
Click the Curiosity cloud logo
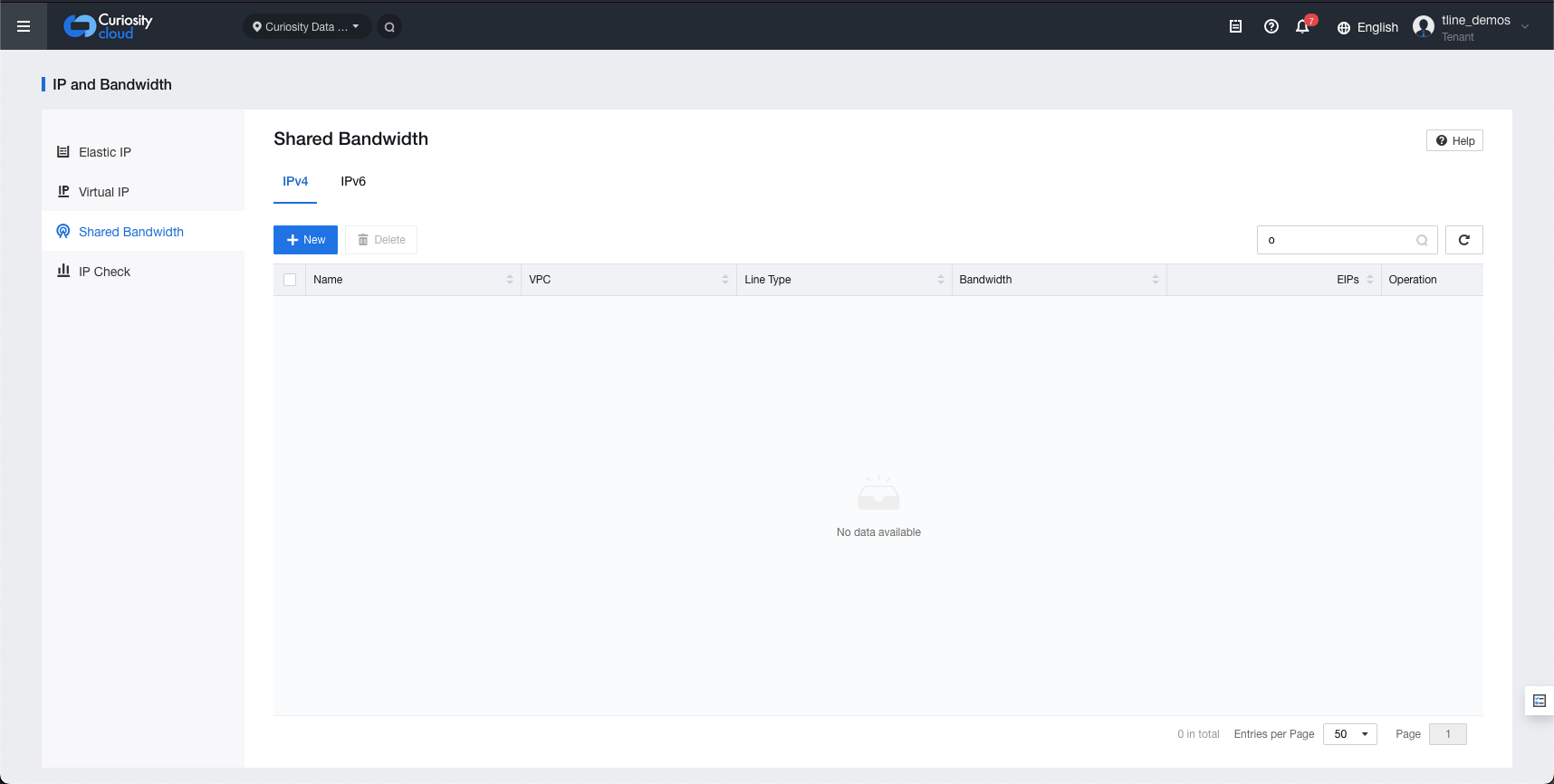(x=108, y=26)
